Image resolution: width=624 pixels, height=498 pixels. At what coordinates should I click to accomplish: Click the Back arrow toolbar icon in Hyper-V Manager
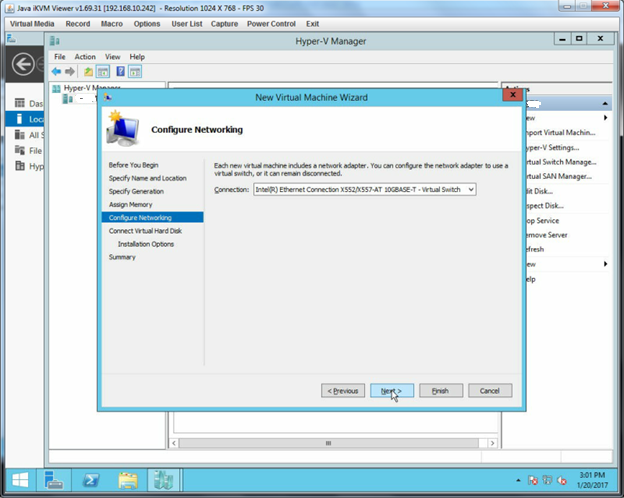pyautogui.click(x=57, y=72)
